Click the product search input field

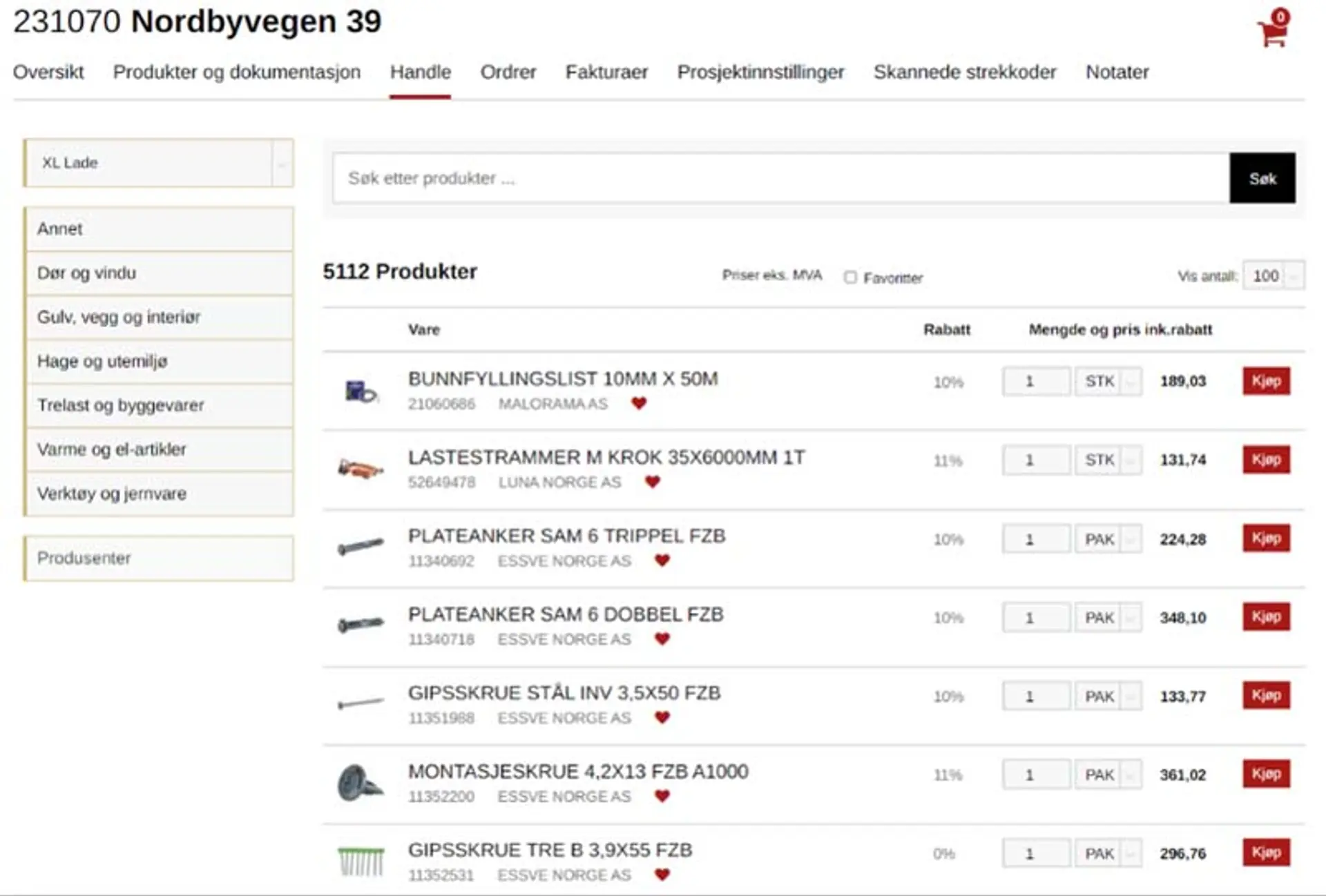[x=780, y=179]
